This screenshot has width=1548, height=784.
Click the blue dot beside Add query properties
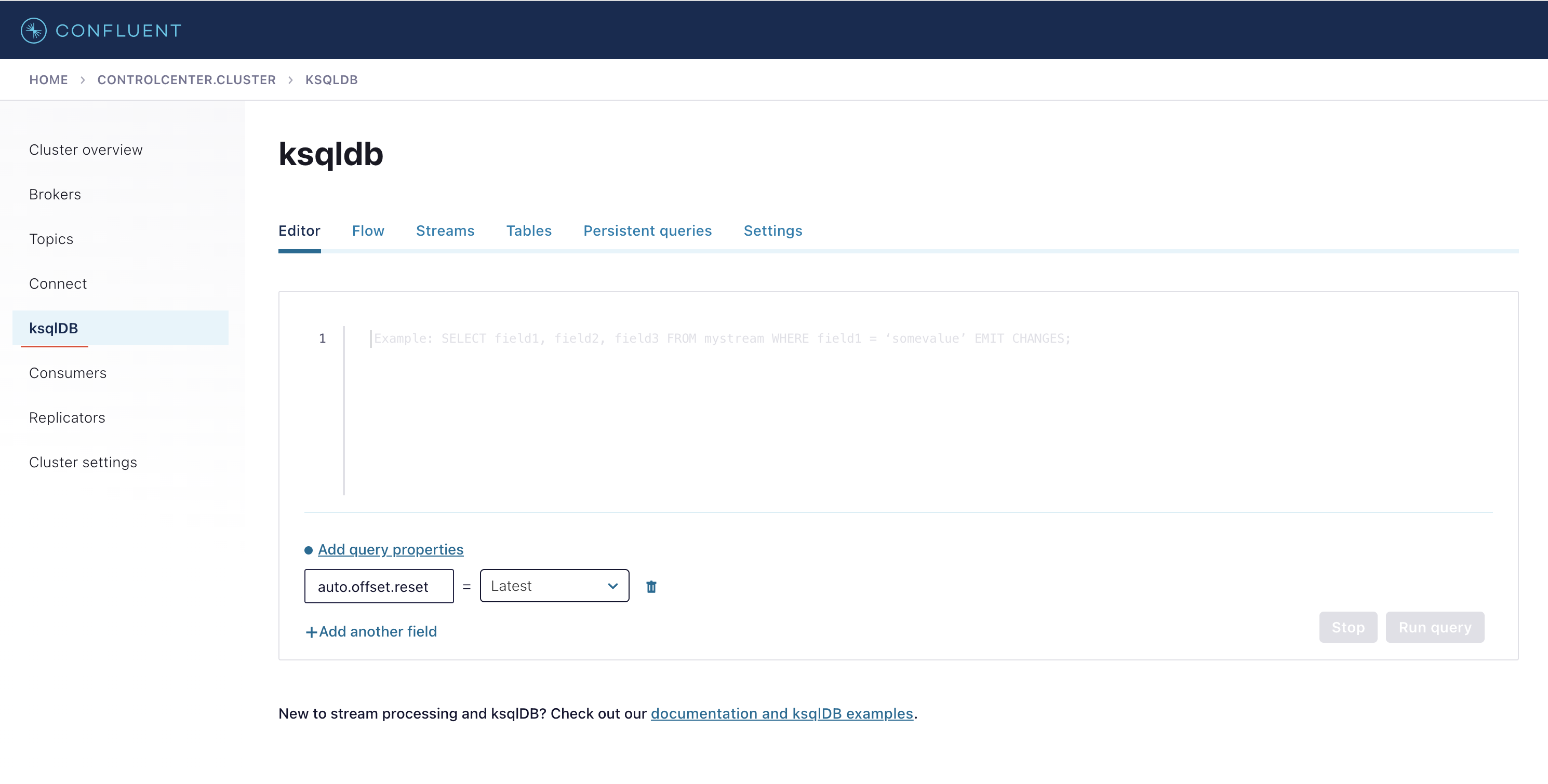click(308, 550)
